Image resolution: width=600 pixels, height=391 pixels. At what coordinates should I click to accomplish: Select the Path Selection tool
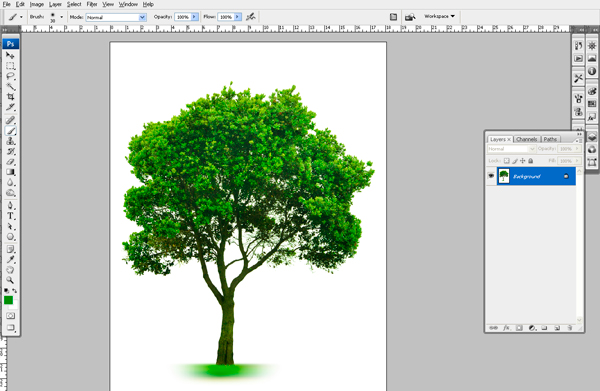coord(10,226)
